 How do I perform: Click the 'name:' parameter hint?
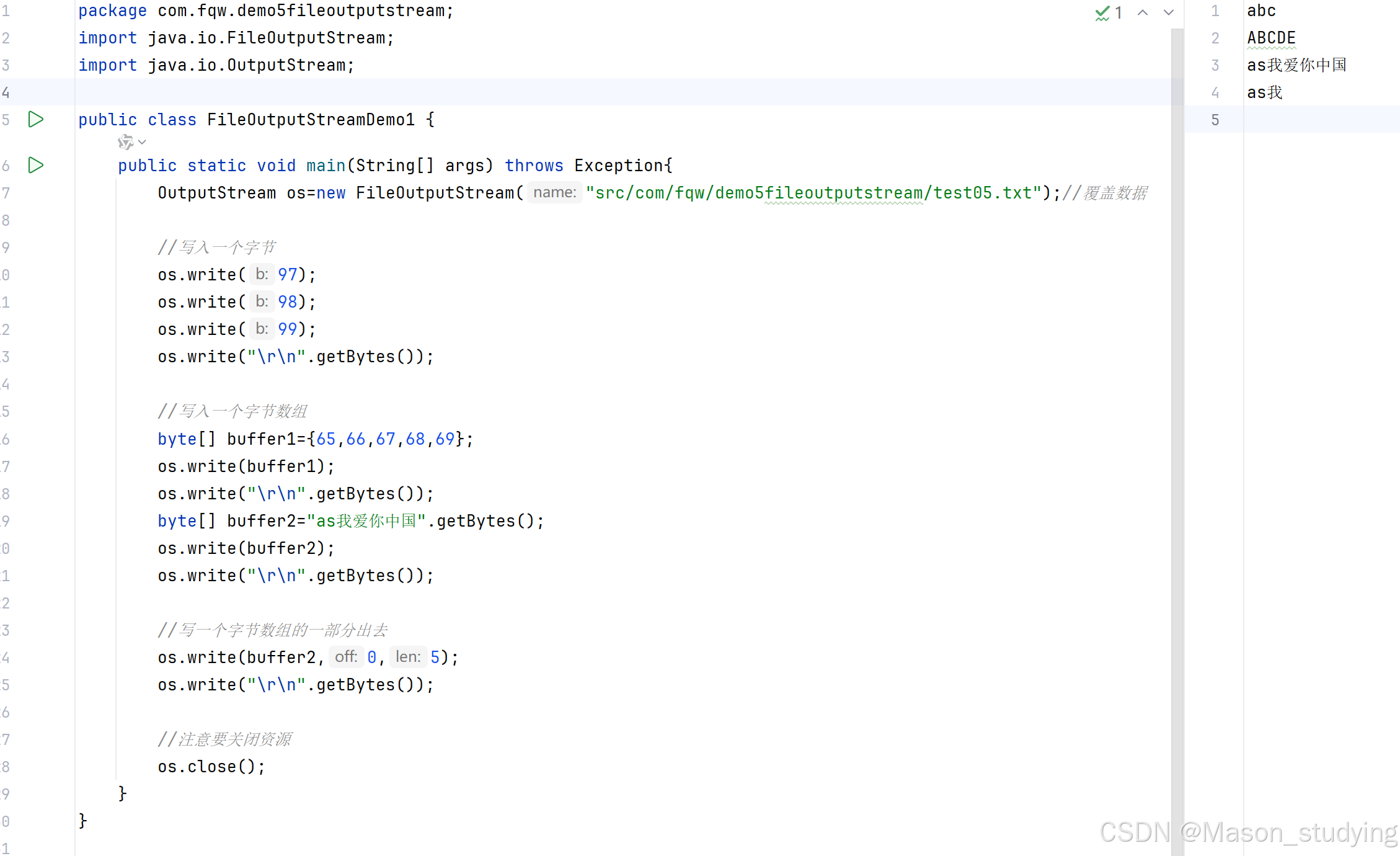click(x=554, y=192)
